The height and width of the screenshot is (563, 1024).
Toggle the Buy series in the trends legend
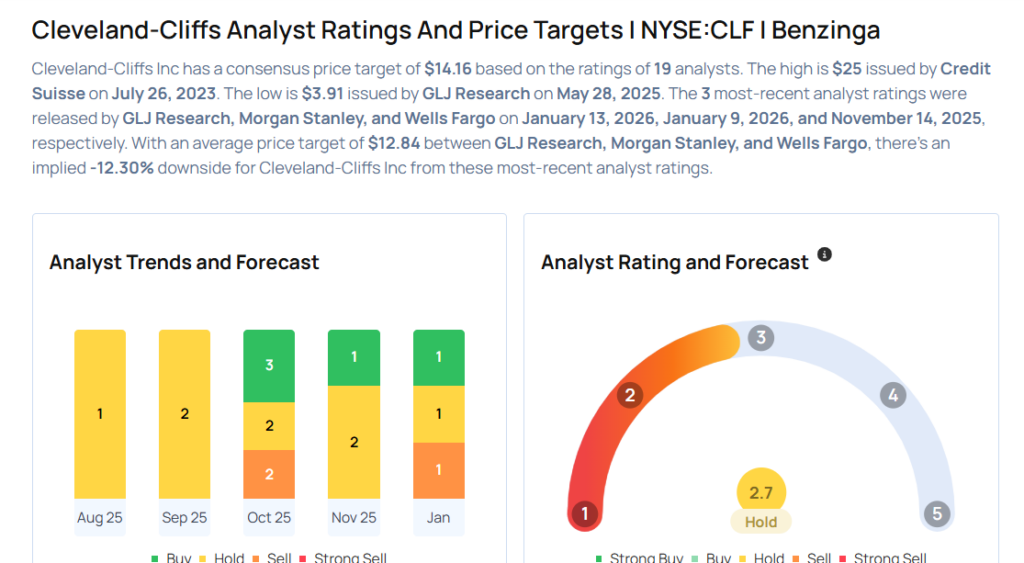point(171,558)
